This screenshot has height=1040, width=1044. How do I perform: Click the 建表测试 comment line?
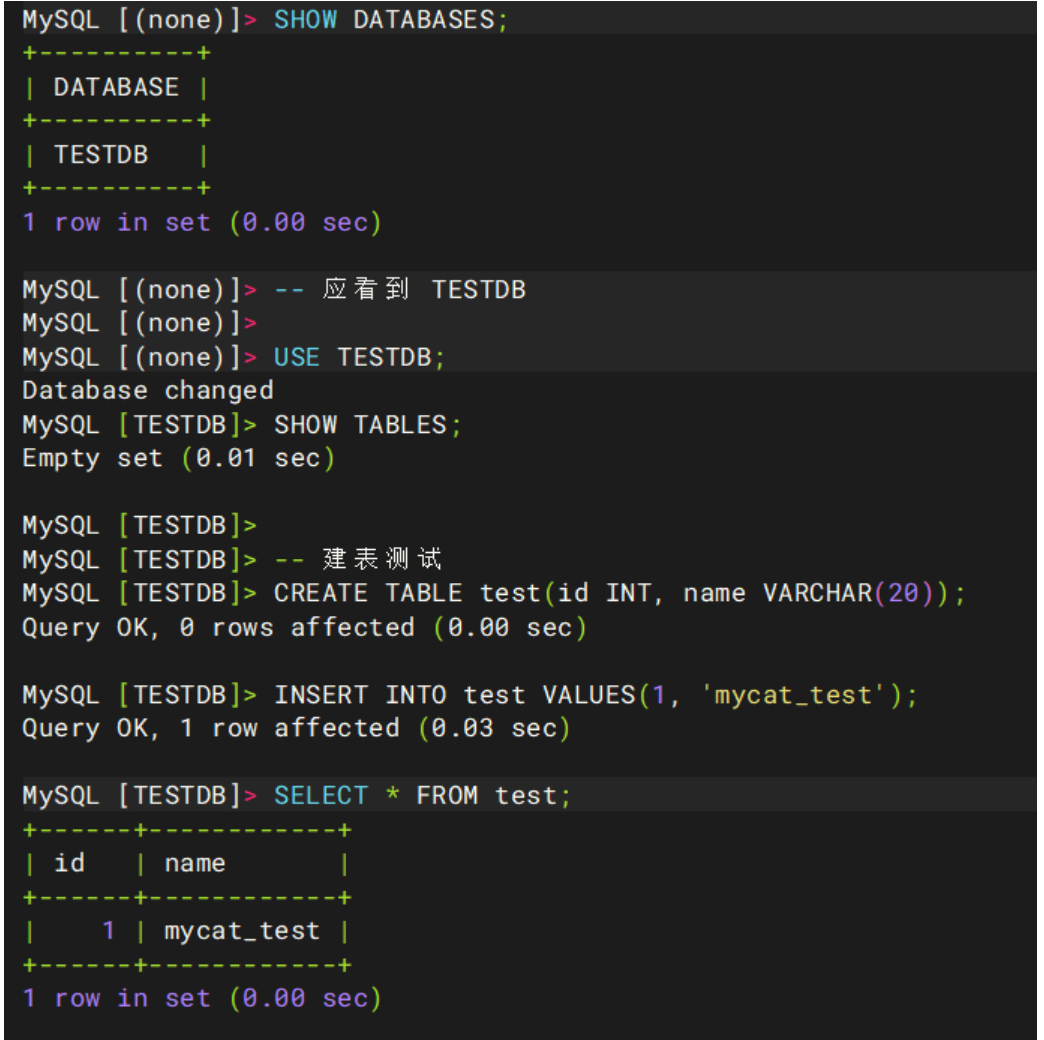[358, 559]
